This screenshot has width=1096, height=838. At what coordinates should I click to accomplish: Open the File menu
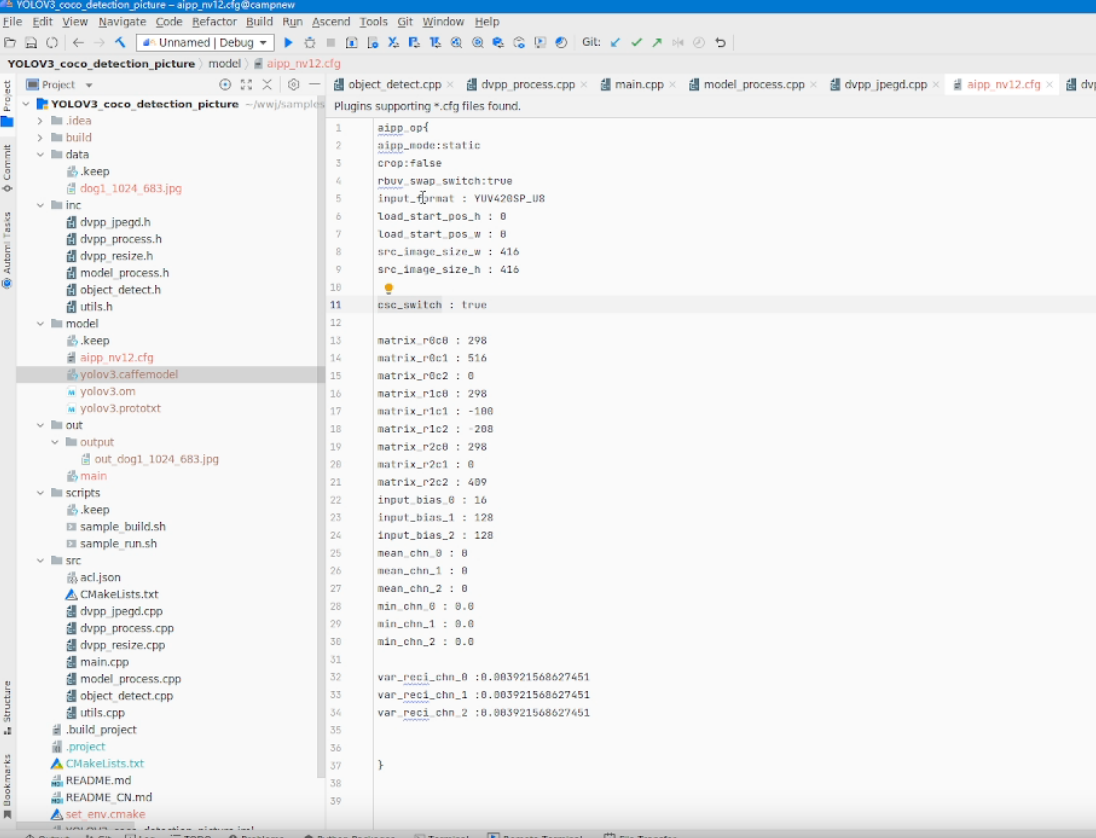coord(12,22)
